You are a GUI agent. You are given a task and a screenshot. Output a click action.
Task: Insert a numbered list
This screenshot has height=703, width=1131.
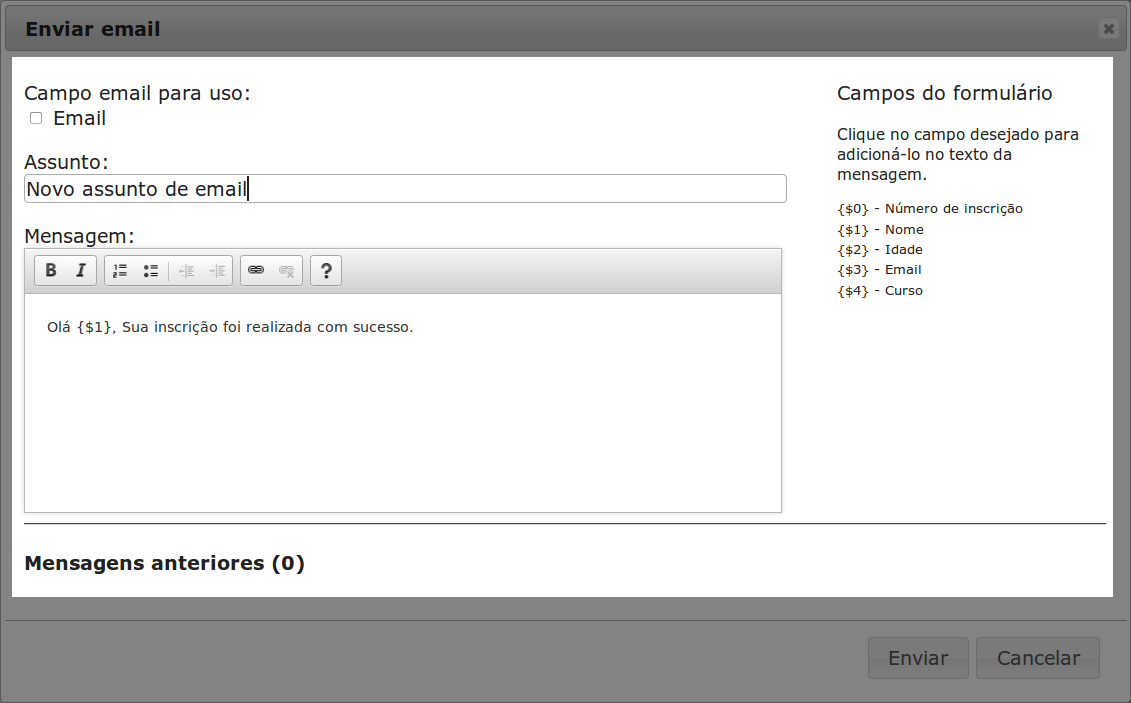coord(120,271)
